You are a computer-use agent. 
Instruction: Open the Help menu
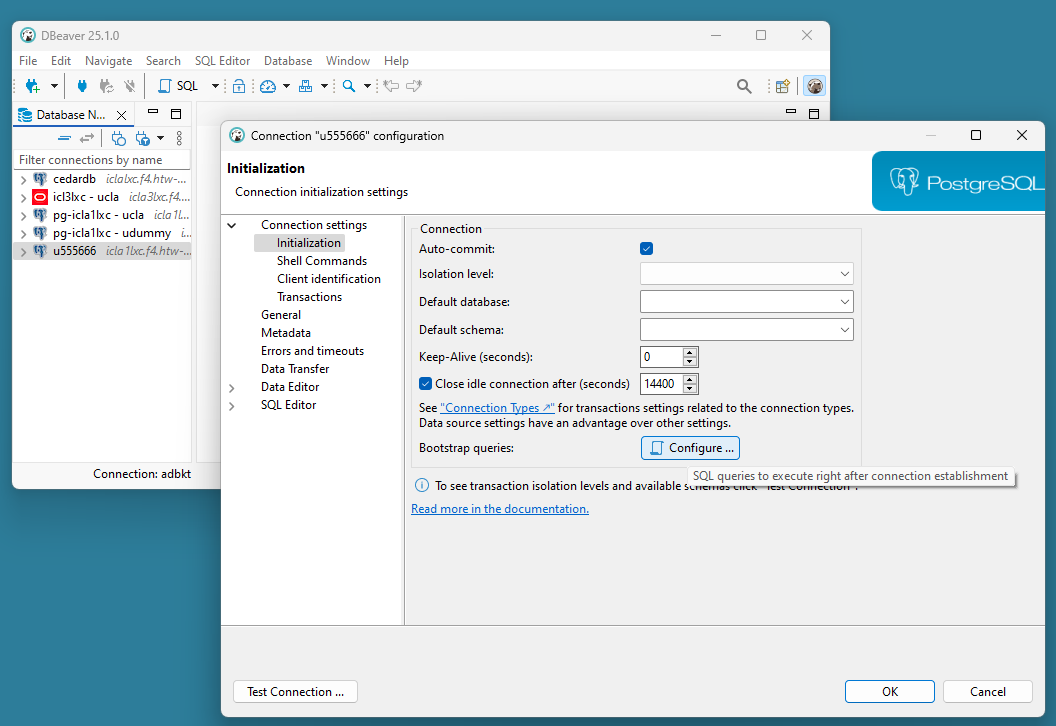396,61
